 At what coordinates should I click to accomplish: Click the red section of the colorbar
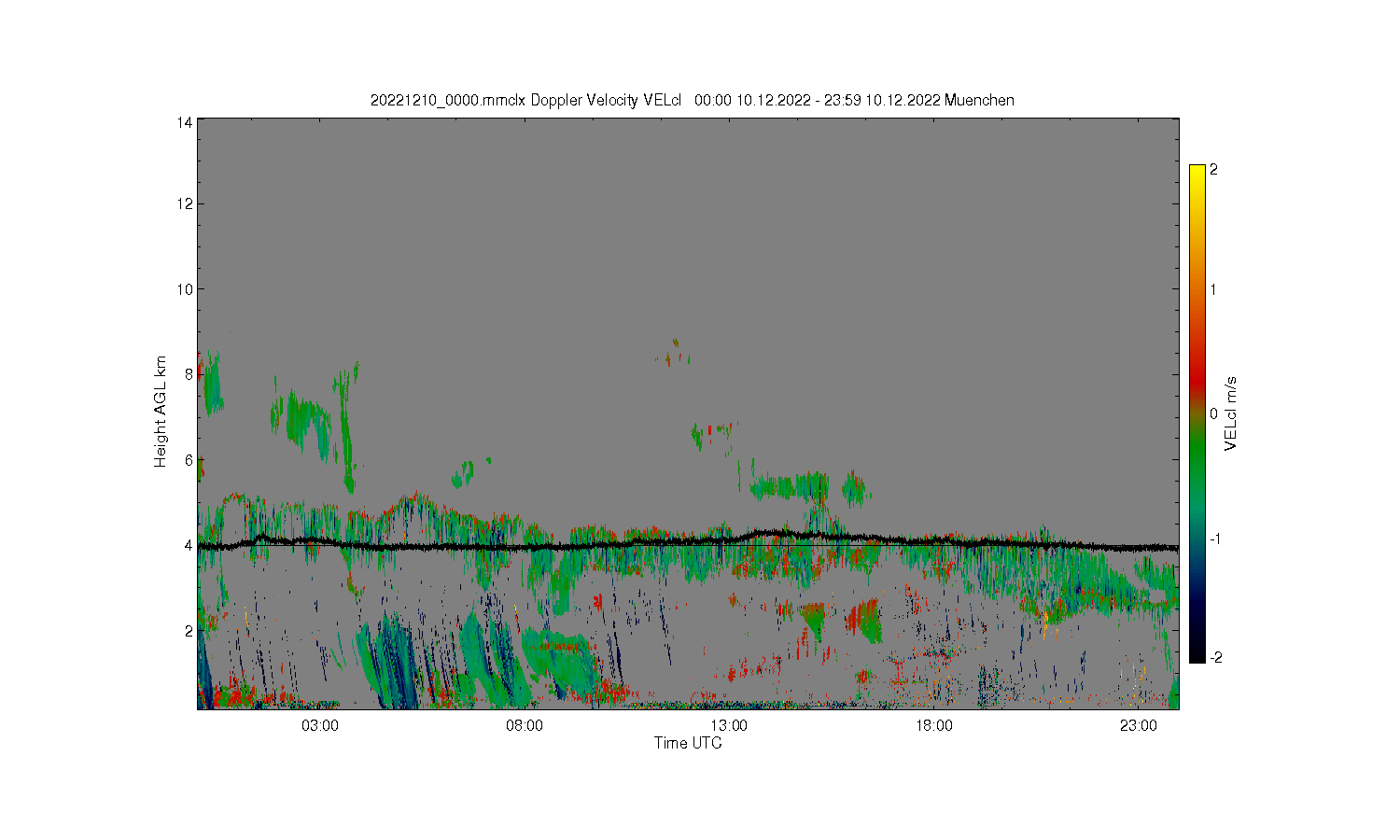pyautogui.click(x=1197, y=378)
